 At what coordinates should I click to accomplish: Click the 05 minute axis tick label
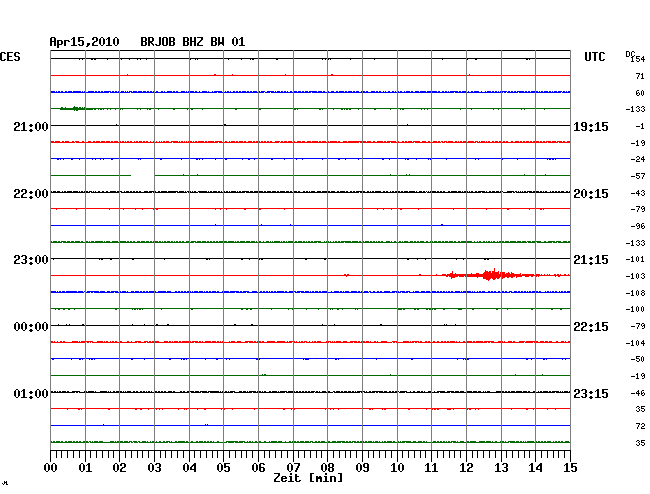click(223, 468)
